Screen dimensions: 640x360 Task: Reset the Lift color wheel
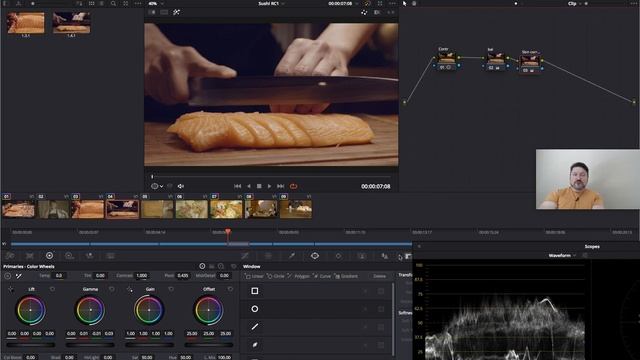pos(52,289)
